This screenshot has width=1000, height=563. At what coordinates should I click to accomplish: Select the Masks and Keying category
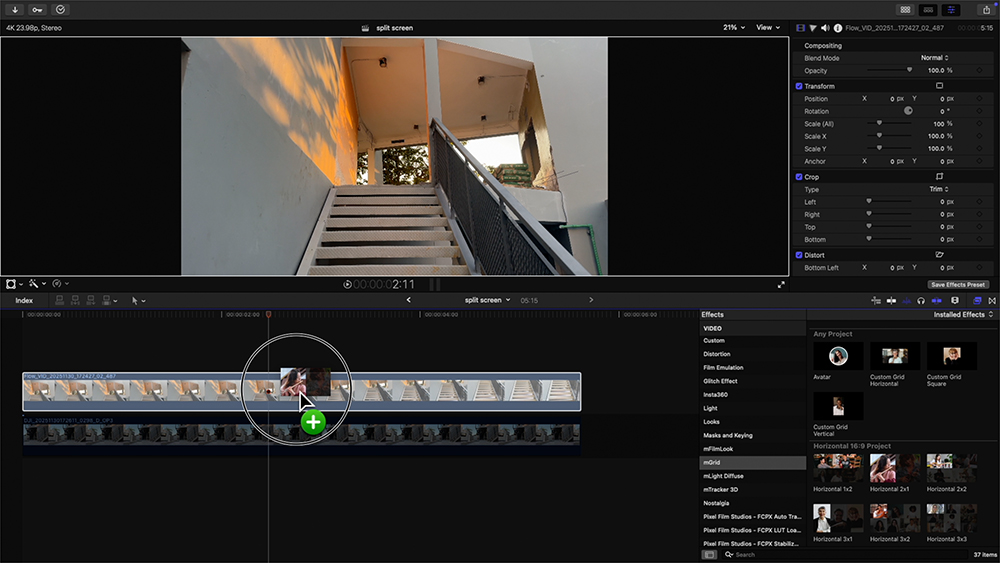tap(727, 435)
